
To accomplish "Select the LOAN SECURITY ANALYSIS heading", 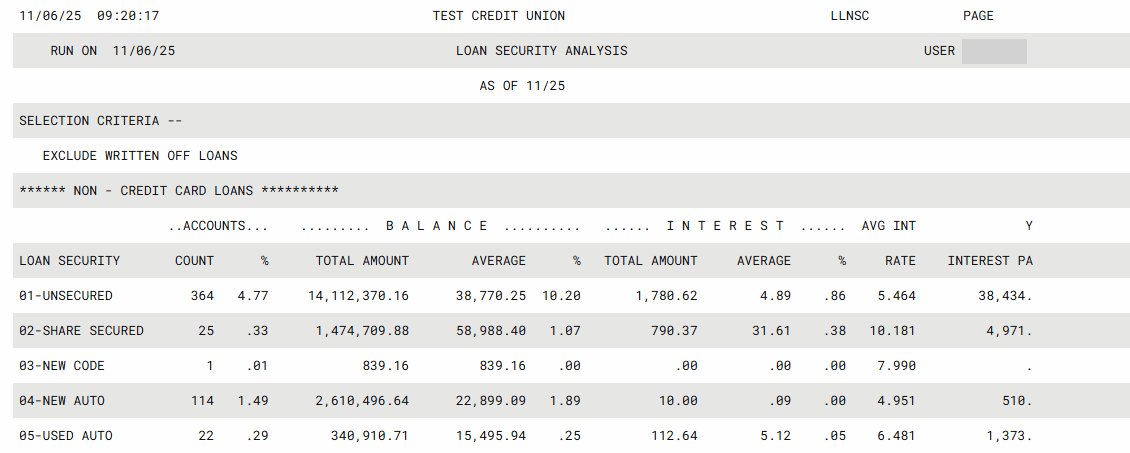I will tap(541, 51).
